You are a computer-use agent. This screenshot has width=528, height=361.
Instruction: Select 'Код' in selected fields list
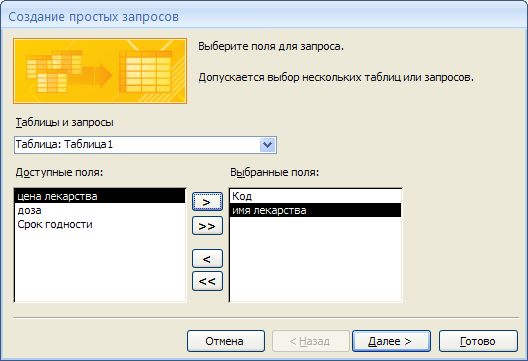316,196
